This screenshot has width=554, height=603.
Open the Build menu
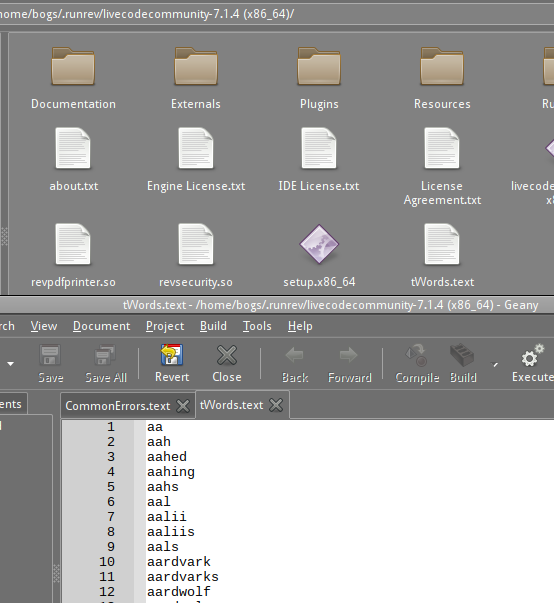(213, 326)
